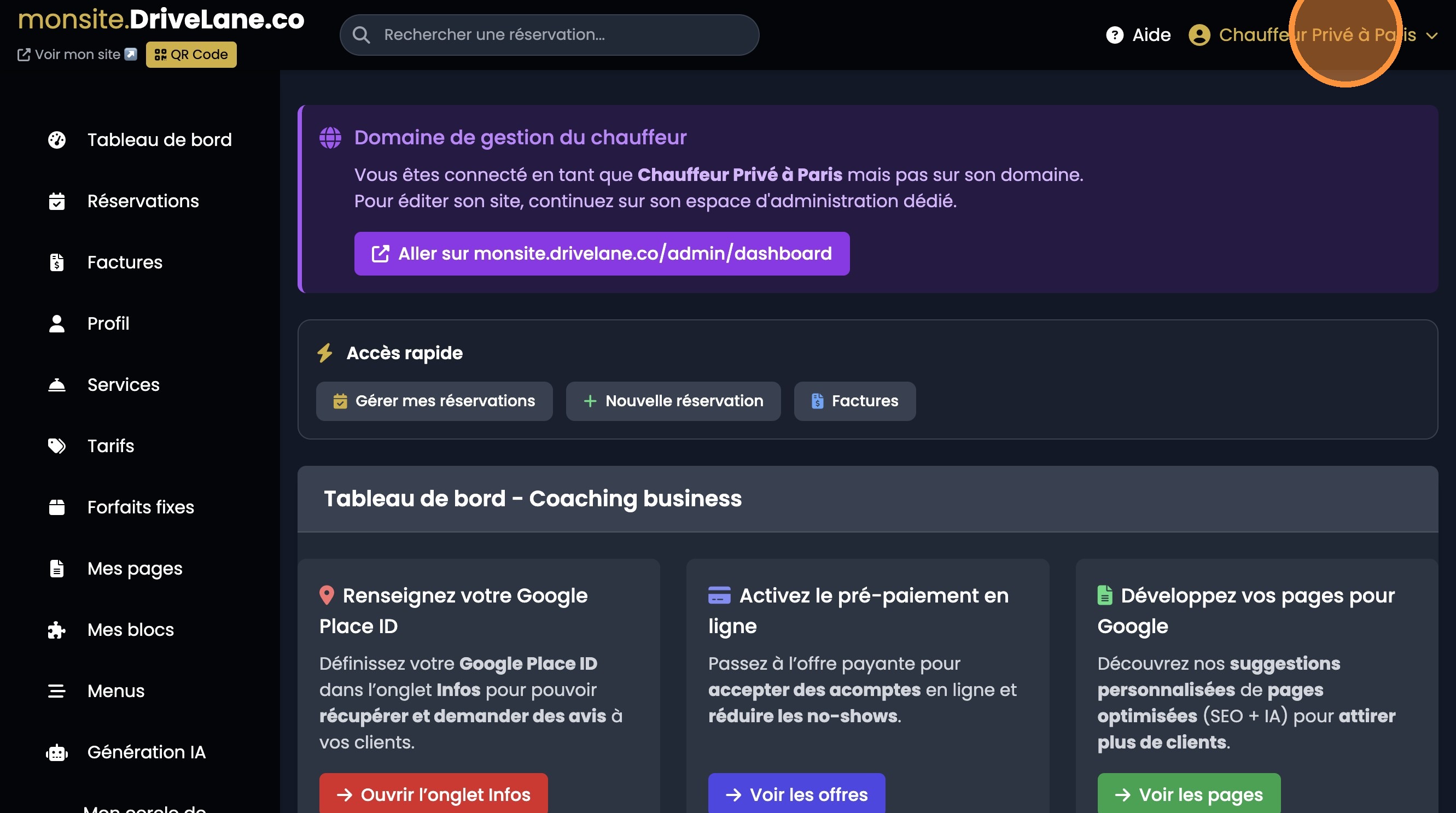Click the lightning bolt Accès rapide icon
Image resolution: width=1456 pixels, height=813 pixels.
tap(325, 353)
